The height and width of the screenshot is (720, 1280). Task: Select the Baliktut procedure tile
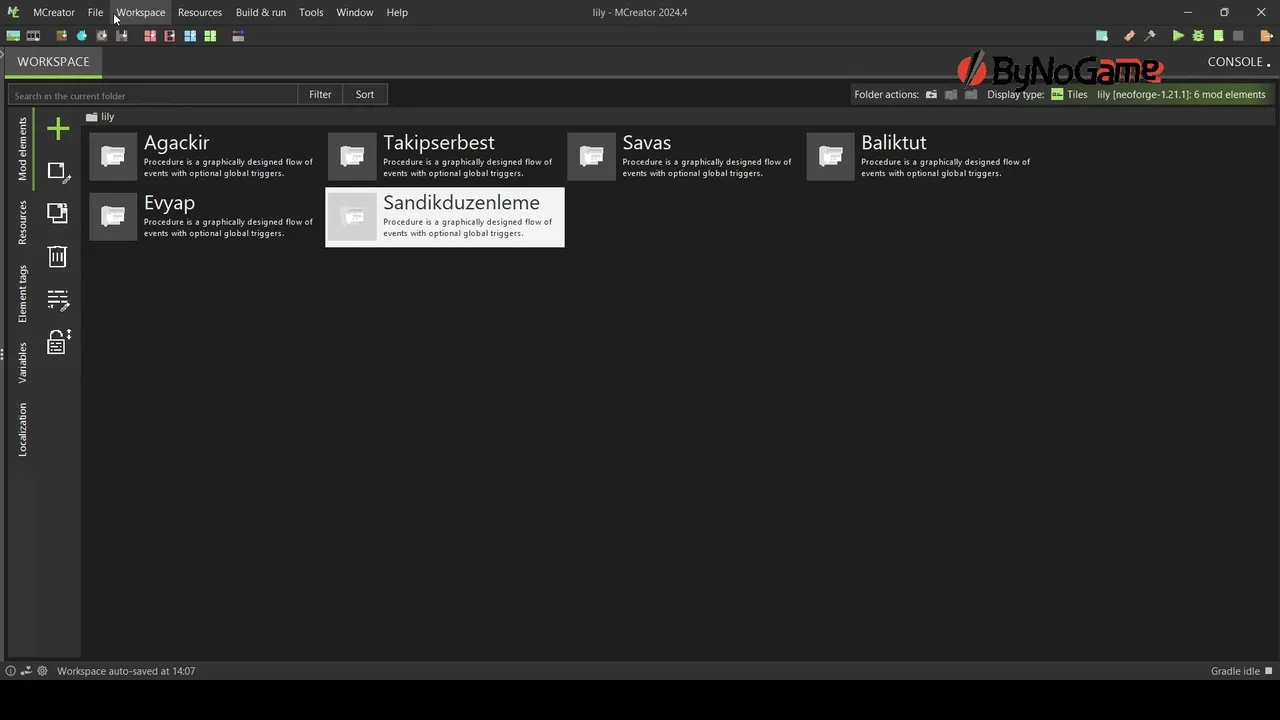click(x=923, y=157)
